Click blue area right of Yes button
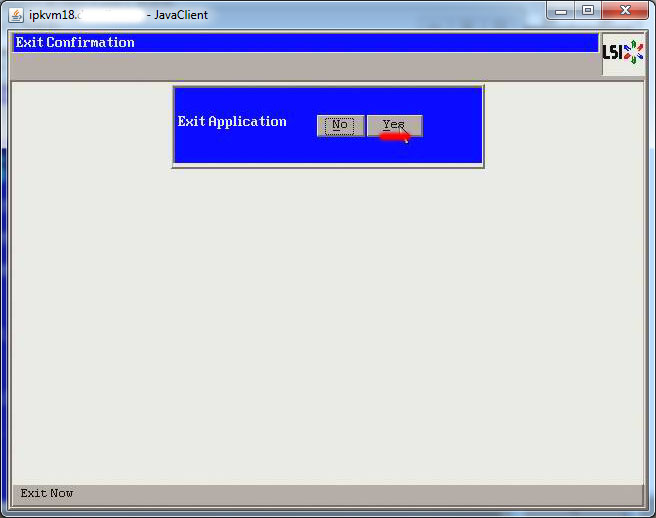This screenshot has height=518, width=656. coord(452,125)
